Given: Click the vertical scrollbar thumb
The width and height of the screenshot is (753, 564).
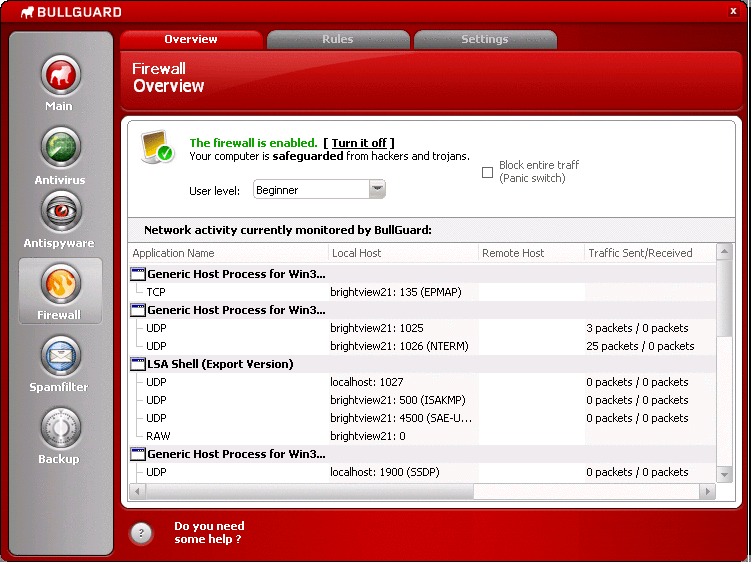Looking at the screenshot, I should coord(724,299).
